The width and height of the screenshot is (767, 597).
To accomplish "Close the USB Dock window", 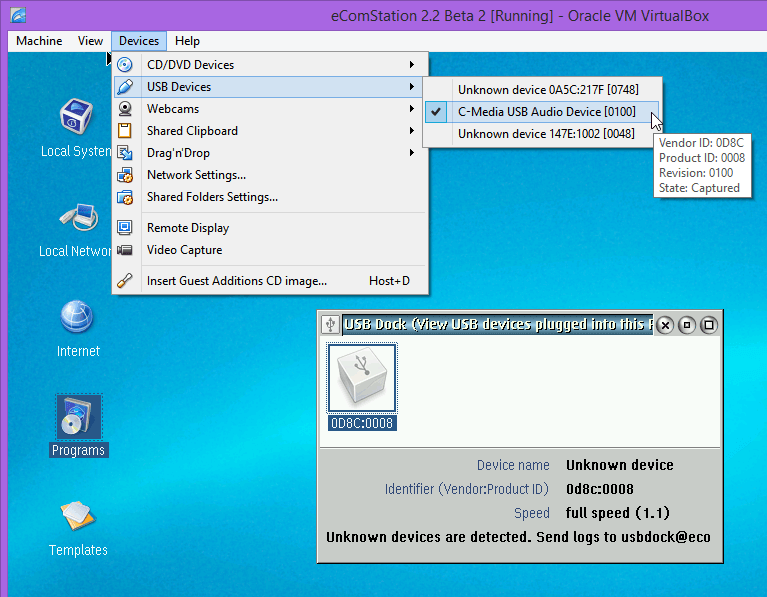I will (x=665, y=325).
